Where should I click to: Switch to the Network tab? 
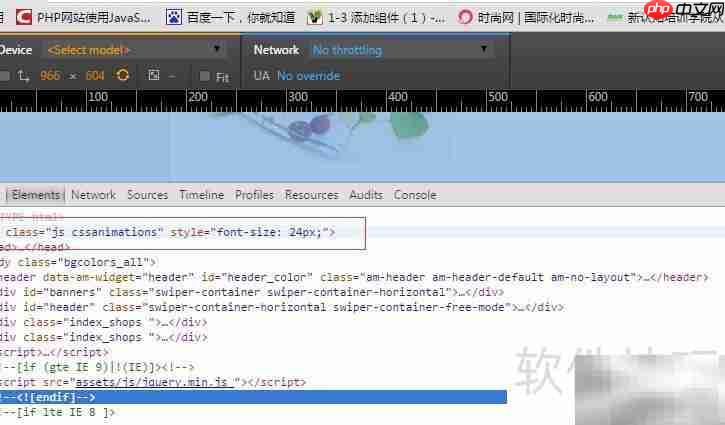[x=93, y=195]
